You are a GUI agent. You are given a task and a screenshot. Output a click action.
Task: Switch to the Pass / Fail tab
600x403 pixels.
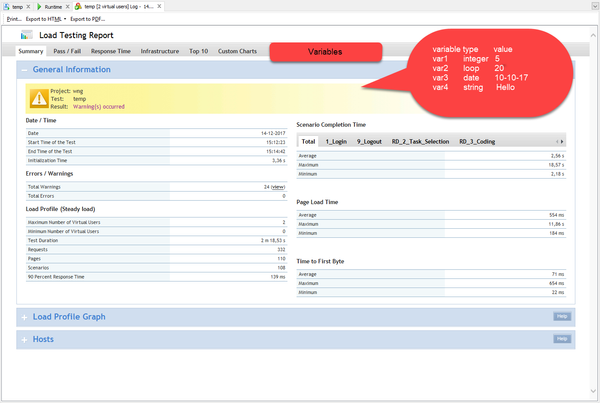[x=67, y=50]
